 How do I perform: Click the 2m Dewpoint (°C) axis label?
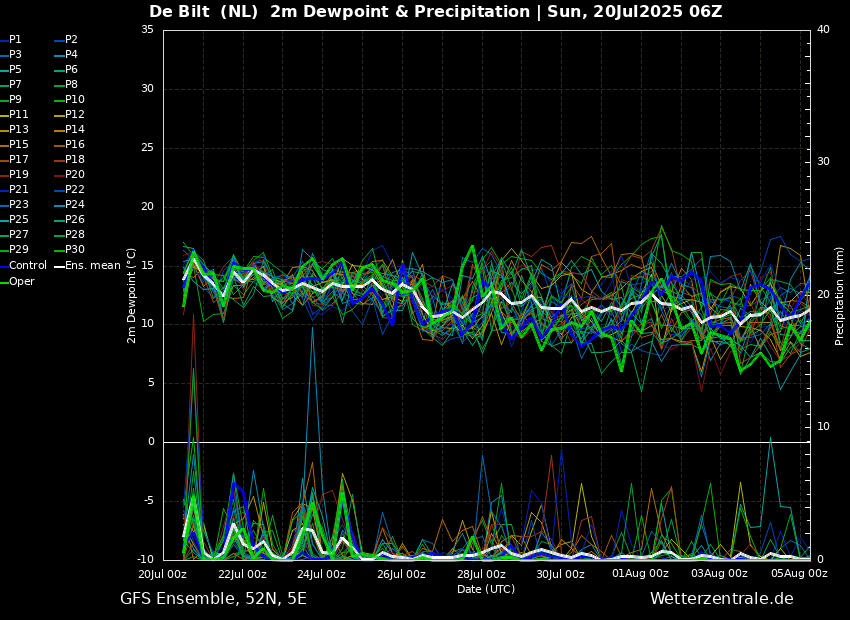pyautogui.click(x=132, y=295)
